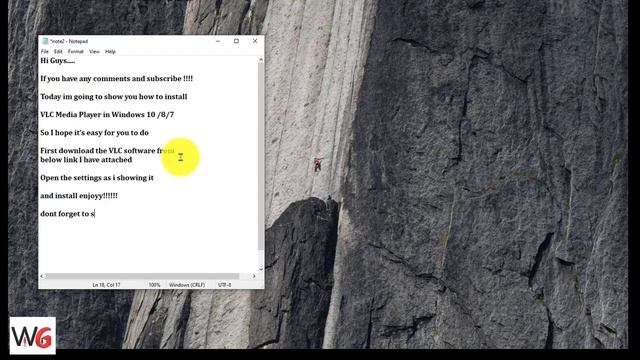Click the vertical scrollbar down arrow
The height and width of the screenshot is (360, 640).
click(x=261, y=269)
